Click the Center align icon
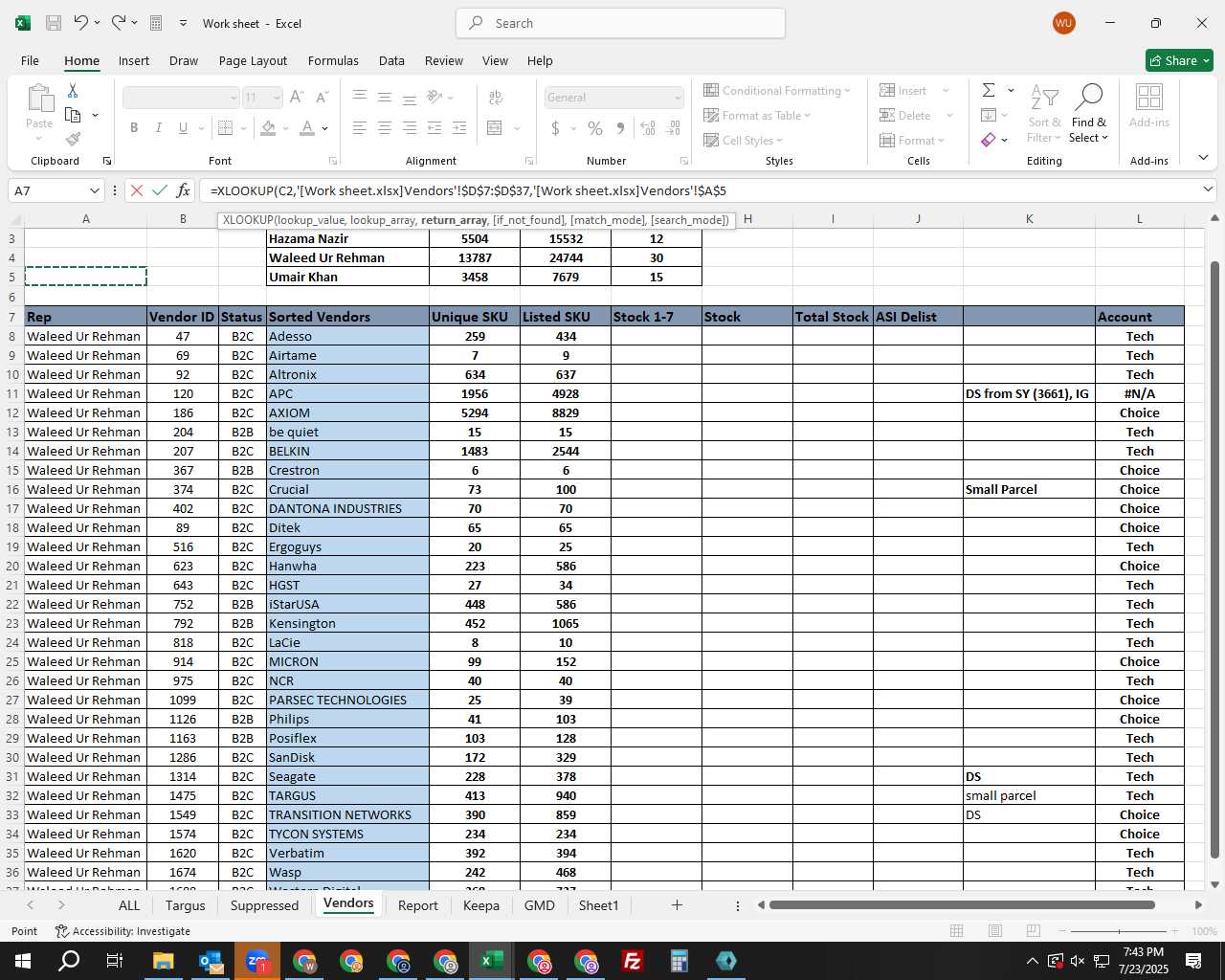The height and width of the screenshot is (980, 1225). [384, 128]
